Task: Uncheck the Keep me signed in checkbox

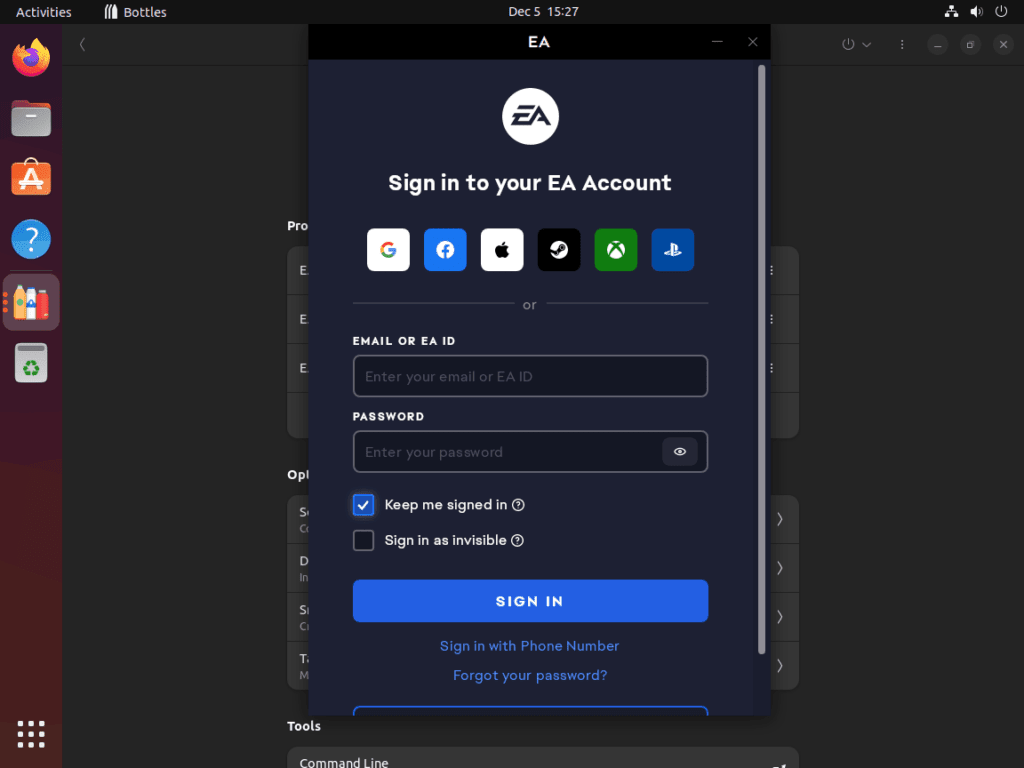Action: [x=363, y=505]
